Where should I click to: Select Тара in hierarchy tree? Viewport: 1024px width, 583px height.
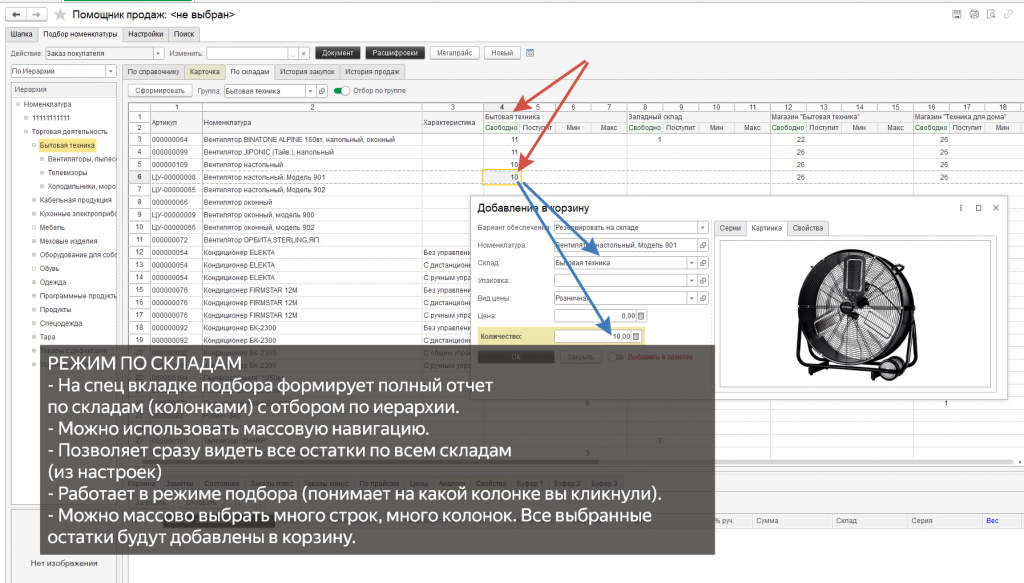47,338
